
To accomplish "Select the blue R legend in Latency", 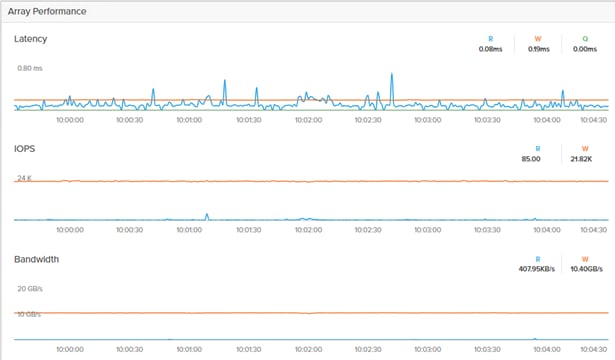I will click(490, 39).
